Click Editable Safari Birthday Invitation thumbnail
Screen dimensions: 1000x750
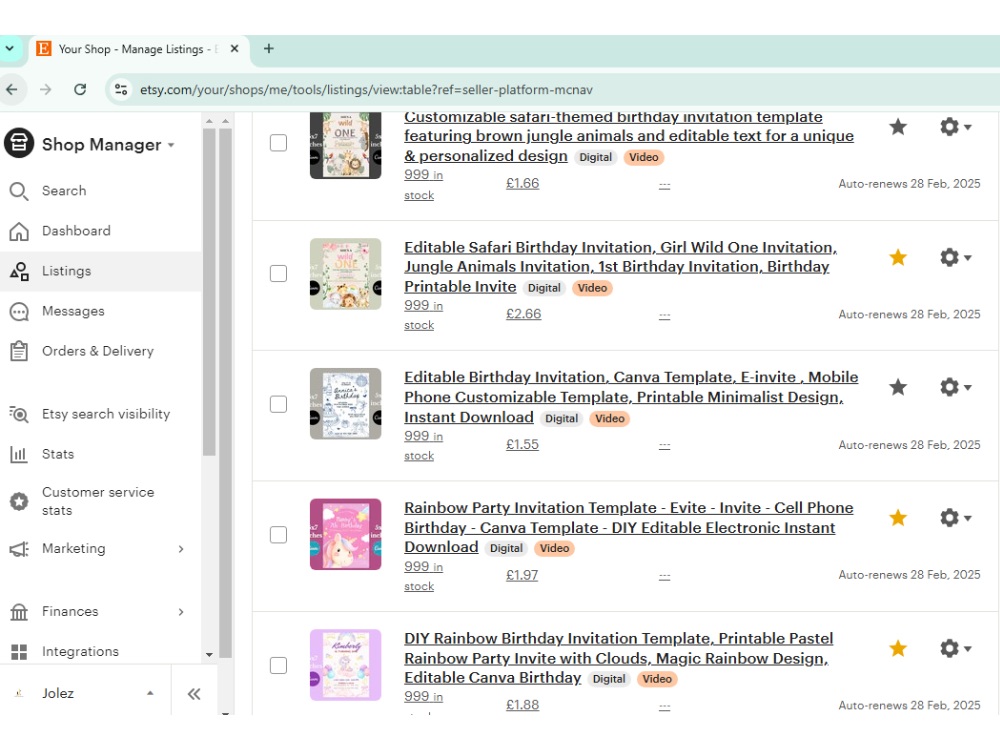pos(346,274)
